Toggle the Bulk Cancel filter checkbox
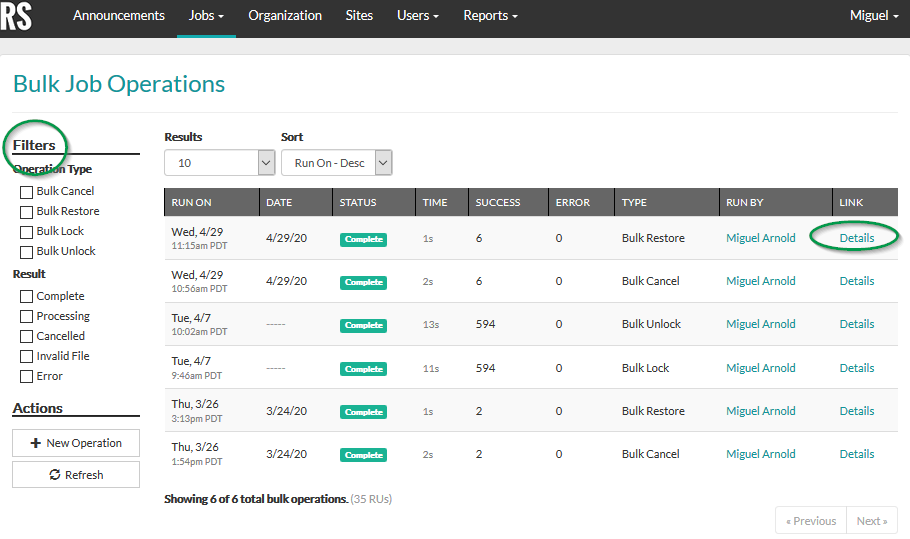This screenshot has width=910, height=539. [x=26, y=192]
